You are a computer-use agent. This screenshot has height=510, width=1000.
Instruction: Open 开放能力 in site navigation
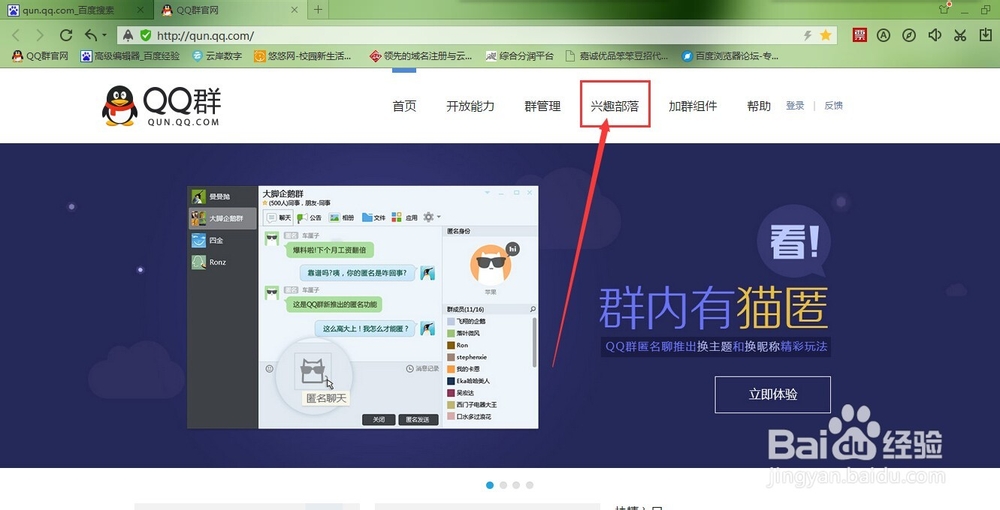[470, 106]
